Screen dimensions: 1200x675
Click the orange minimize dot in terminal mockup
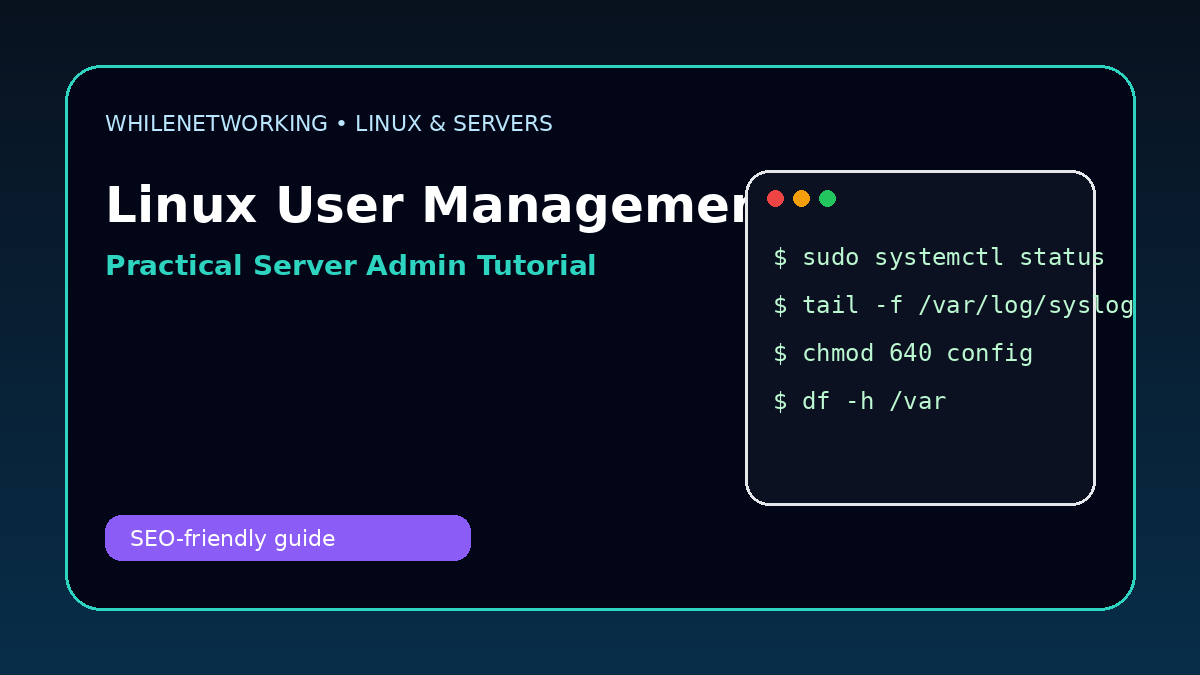(x=801, y=198)
